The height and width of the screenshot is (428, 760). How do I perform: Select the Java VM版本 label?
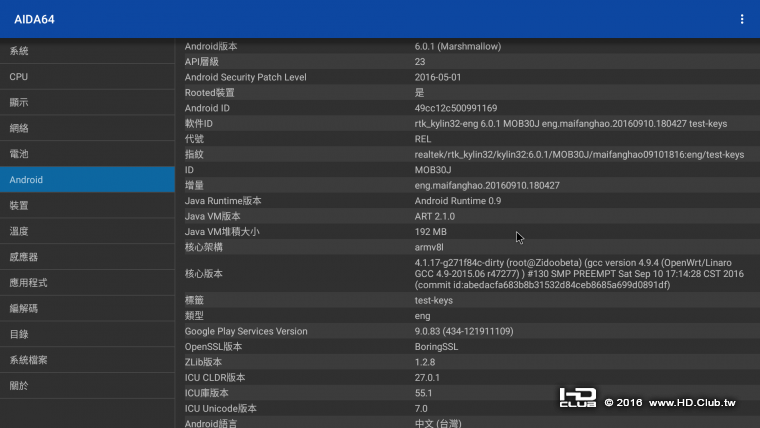click(212, 216)
